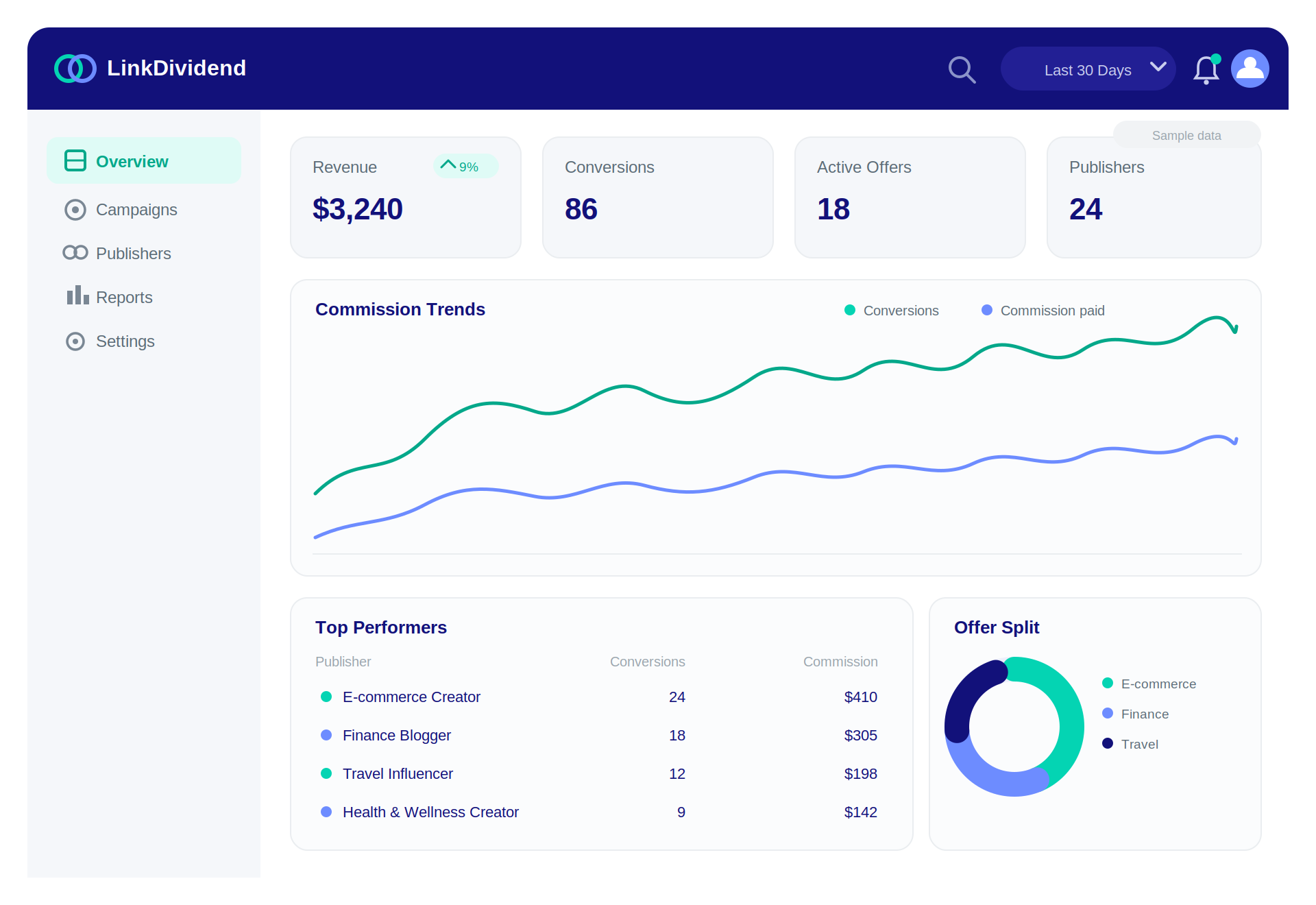Click the 9% revenue growth badge
1316x905 pixels.
coord(465,166)
